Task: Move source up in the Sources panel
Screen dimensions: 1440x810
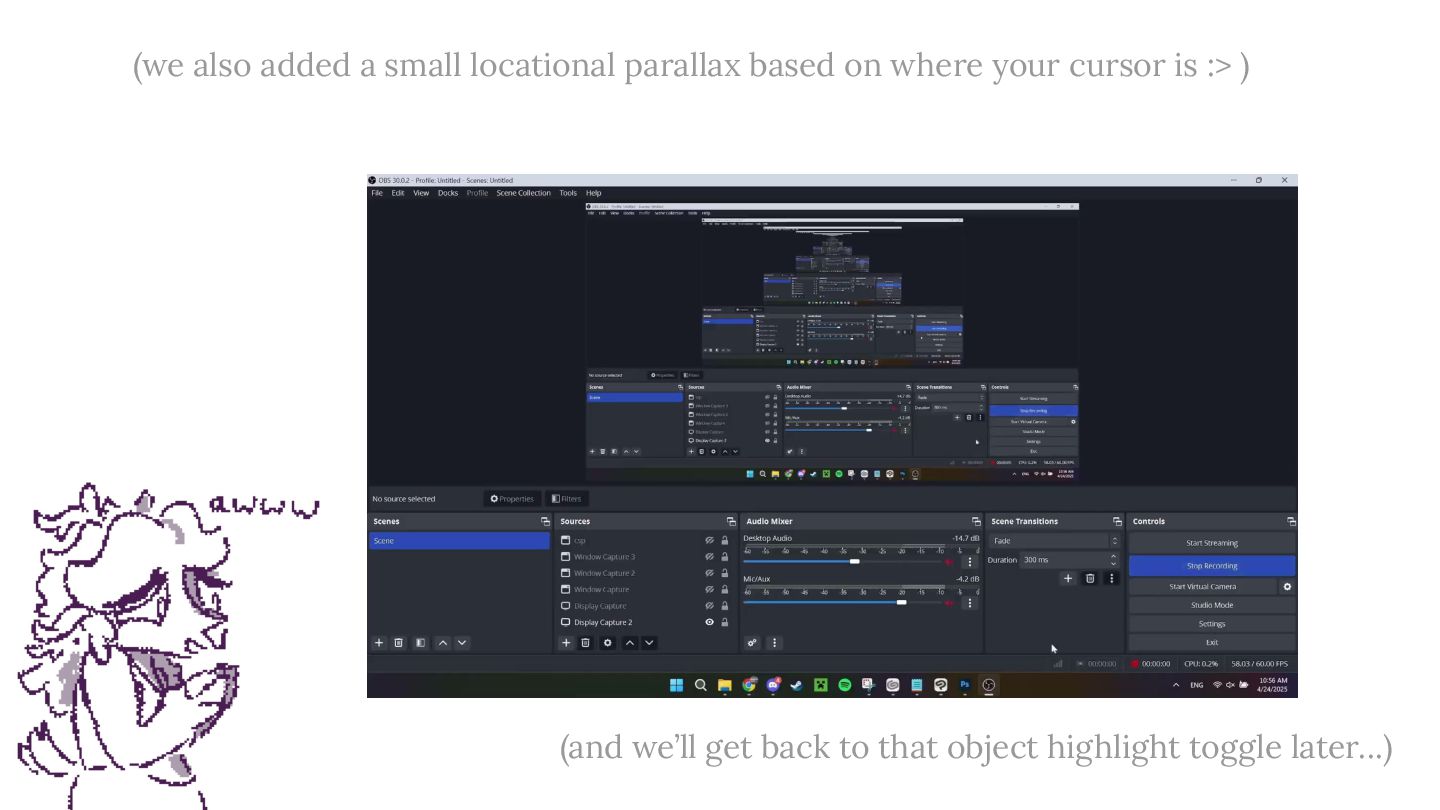Action: point(630,643)
